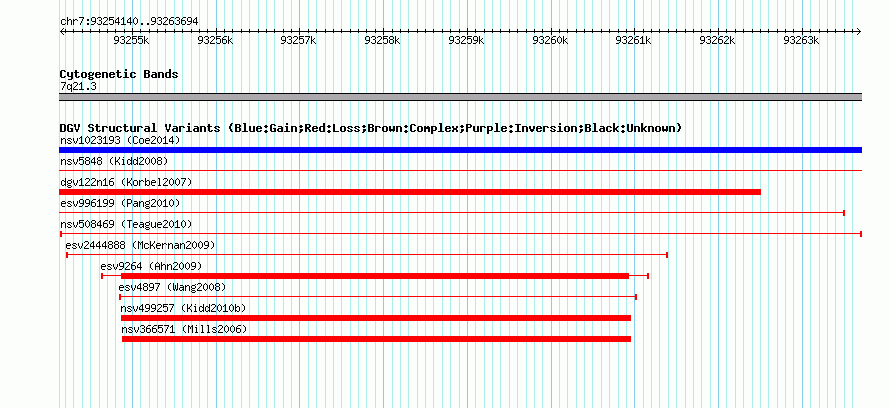Click the ruler's right arrowhead

(859, 31)
